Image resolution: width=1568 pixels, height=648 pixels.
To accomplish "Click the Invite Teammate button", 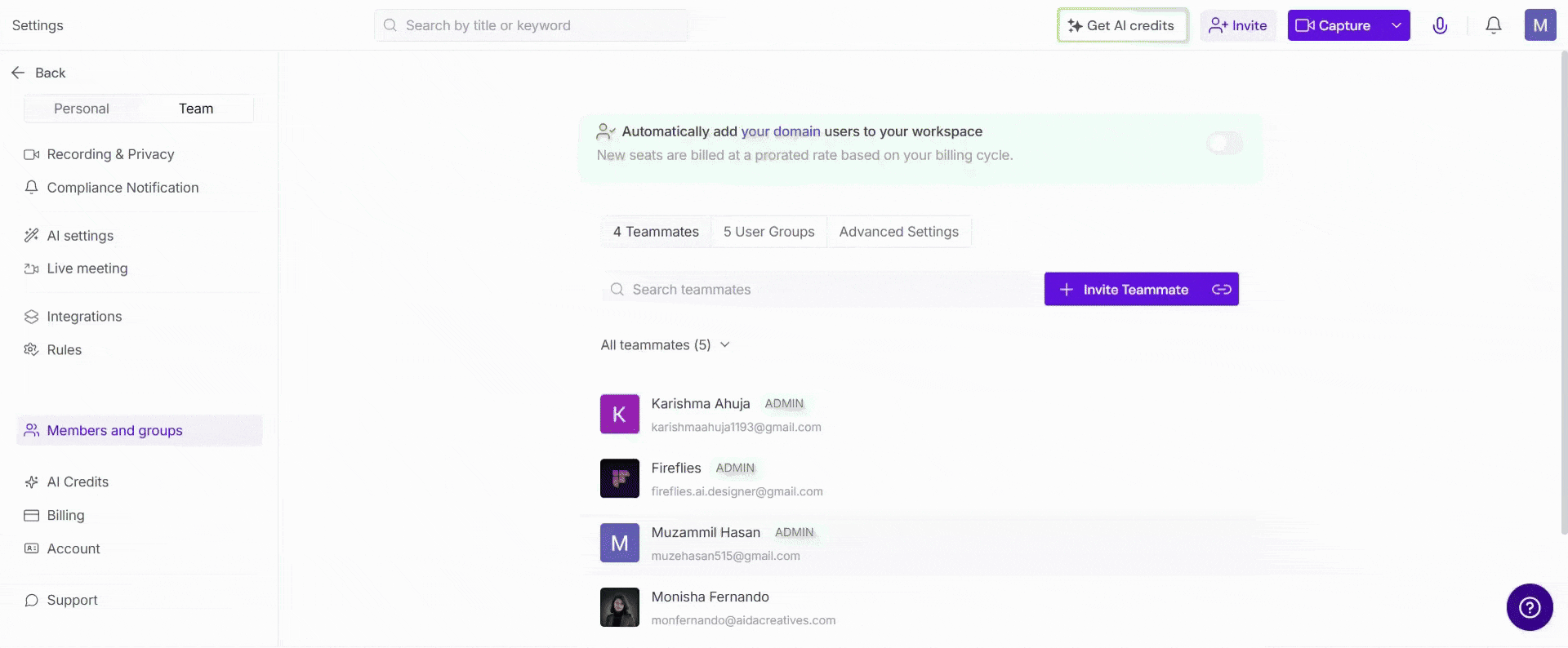I will pos(1125,289).
